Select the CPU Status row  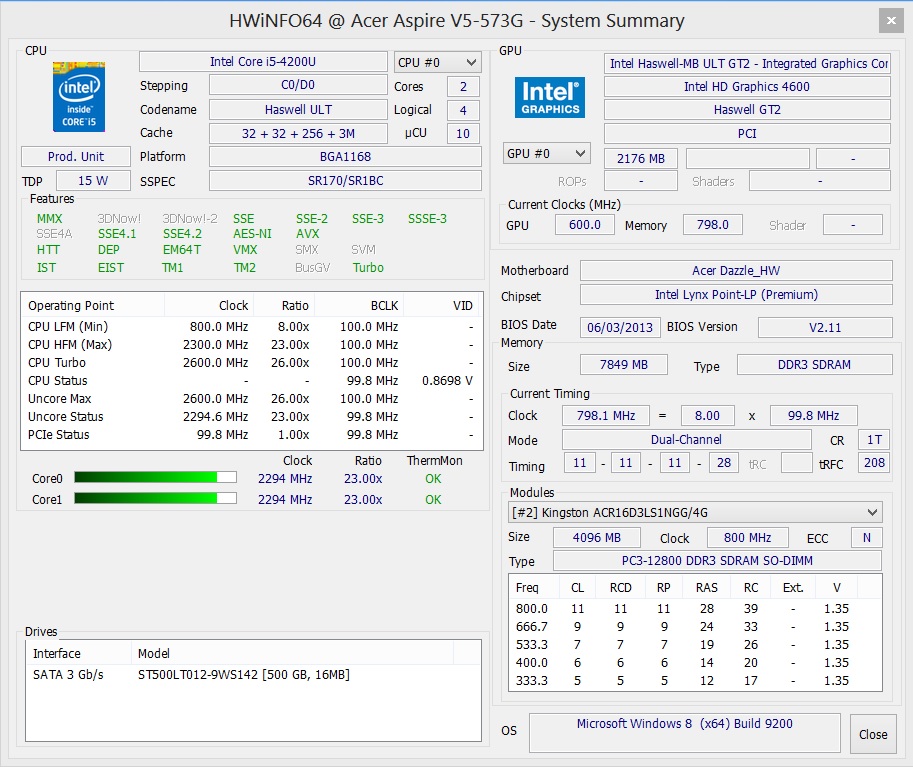point(252,380)
